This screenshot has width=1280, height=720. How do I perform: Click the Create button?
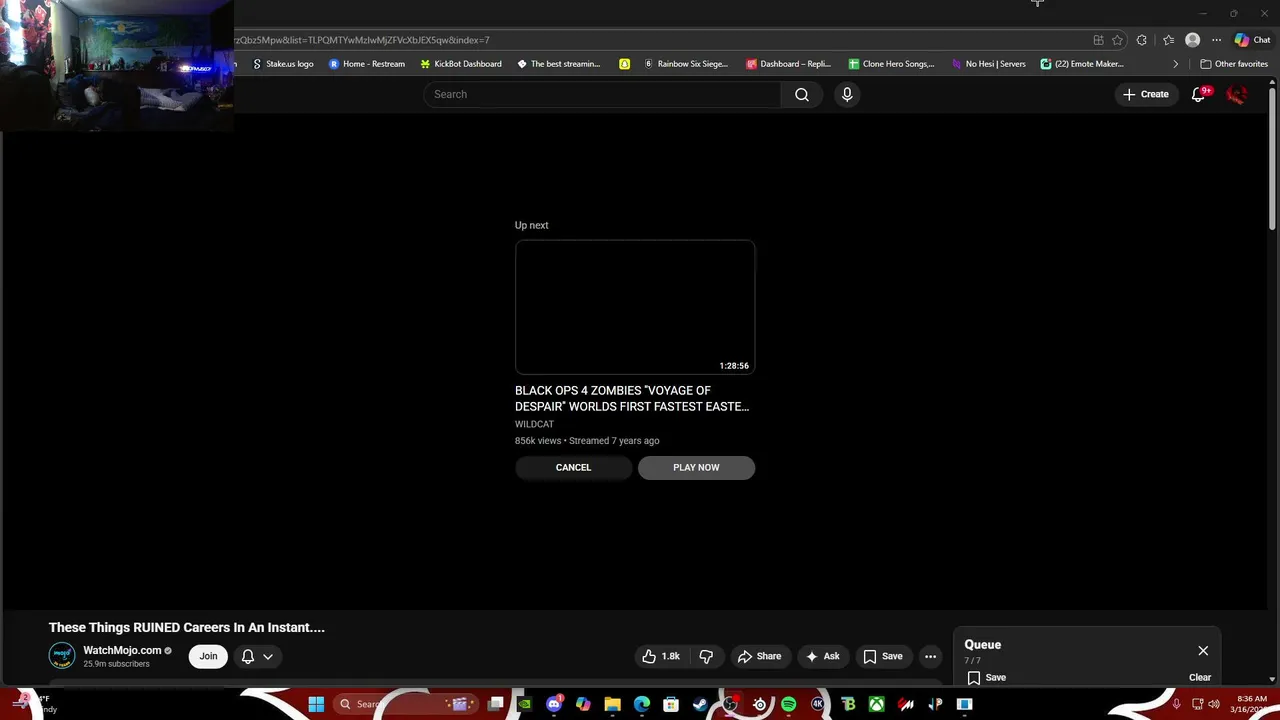pos(1146,94)
